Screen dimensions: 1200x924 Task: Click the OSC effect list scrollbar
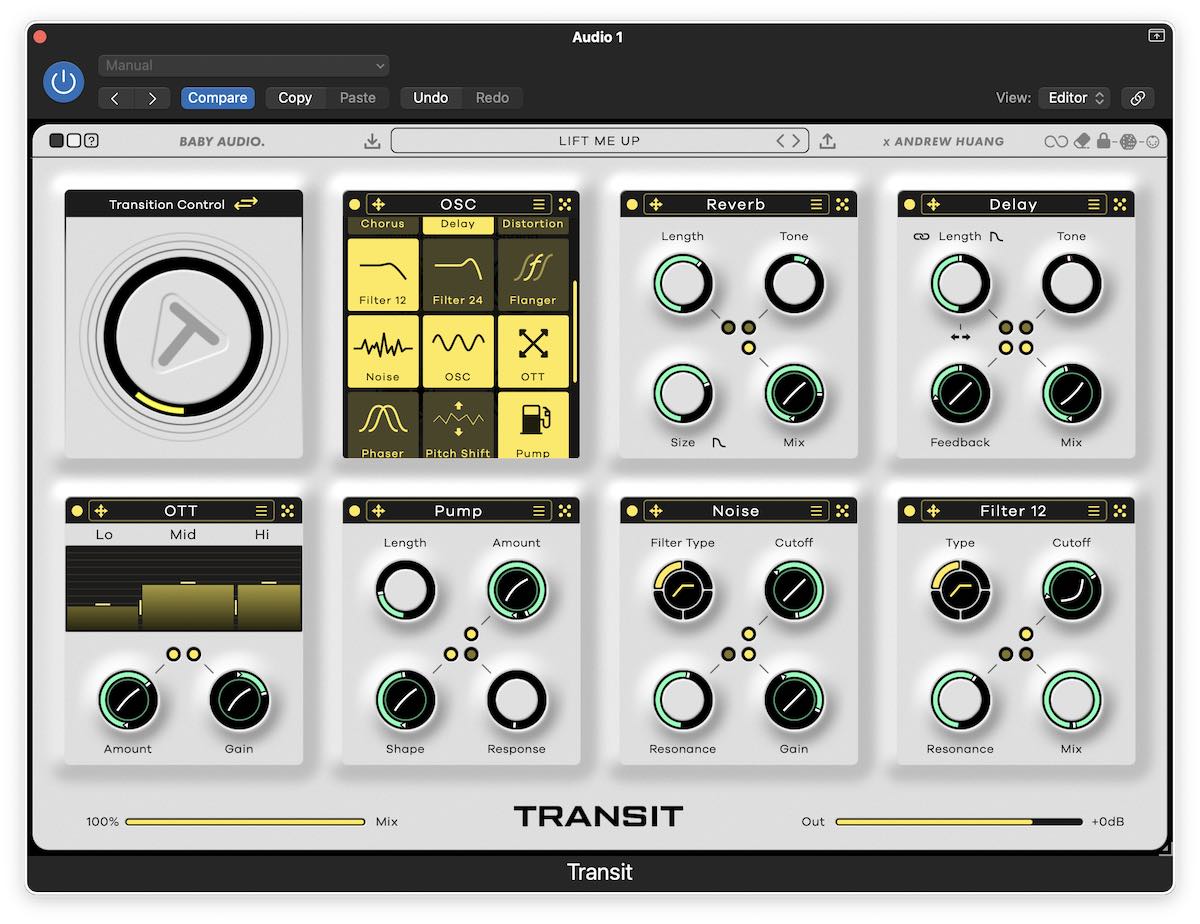click(574, 331)
